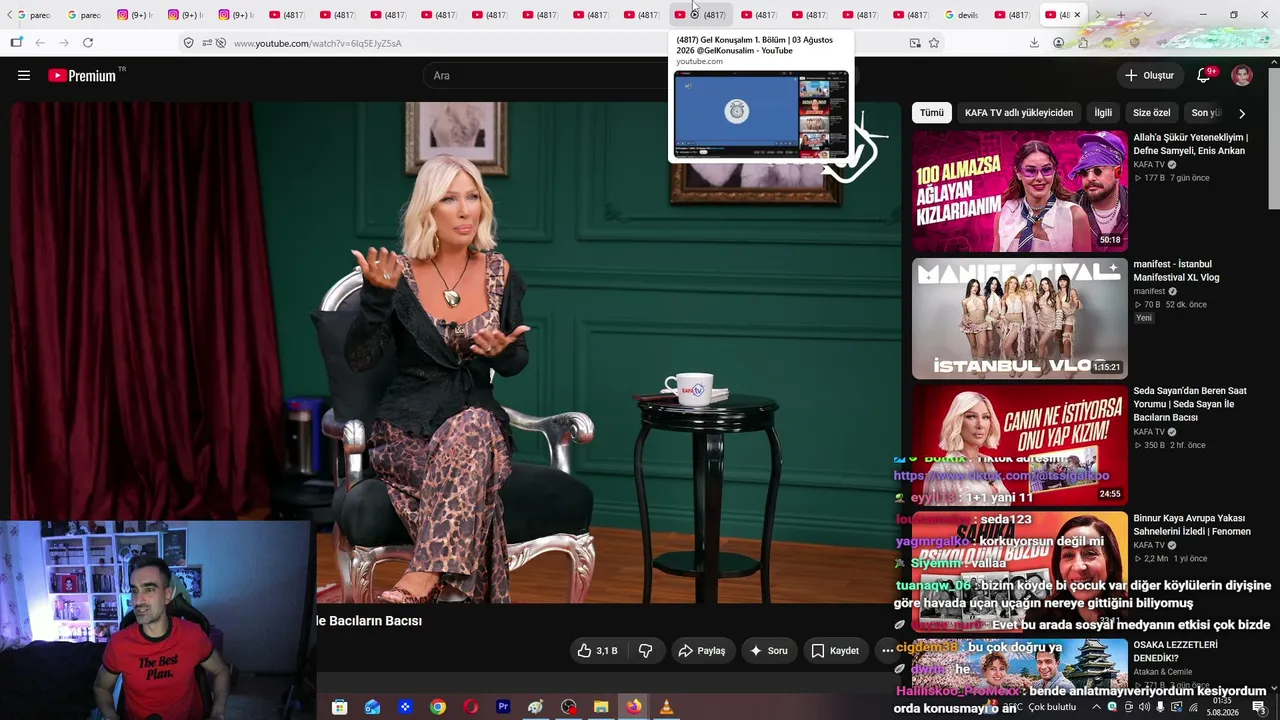The height and width of the screenshot is (720, 1280).
Task: Open the Firefox account icon
Action: point(1058,43)
